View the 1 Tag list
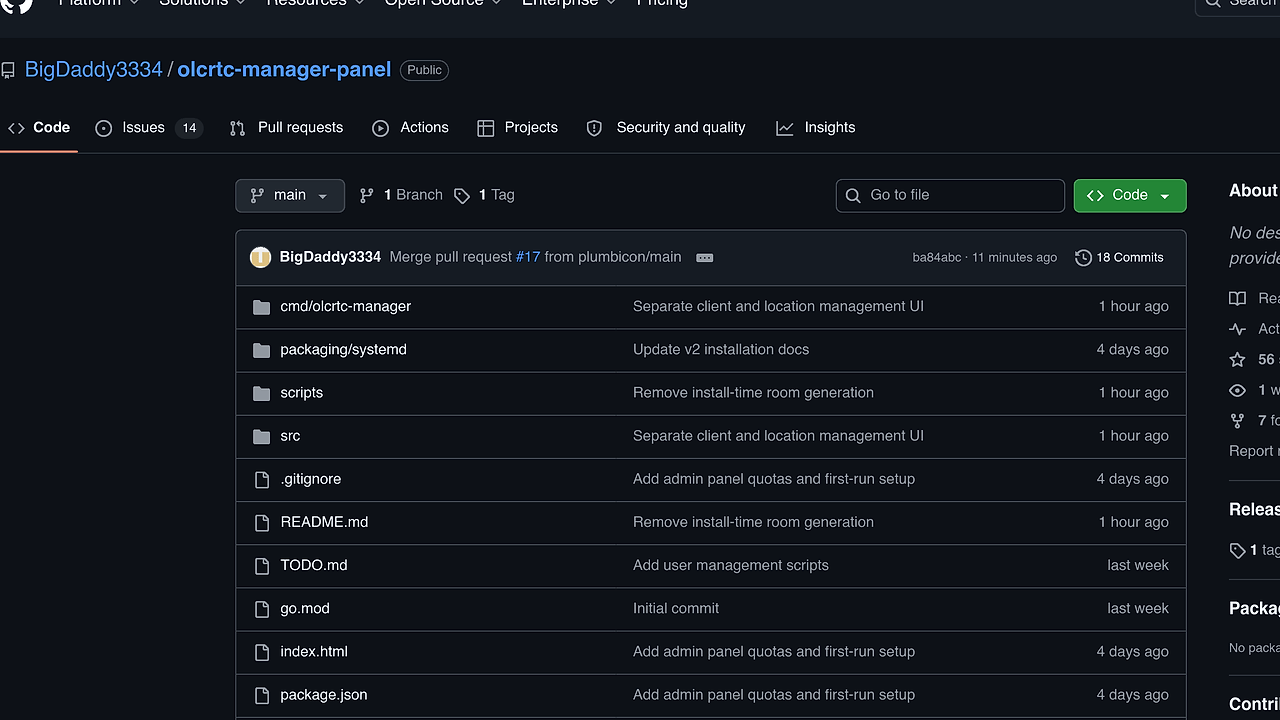Screen dimensions: 1280x720 pos(484,195)
